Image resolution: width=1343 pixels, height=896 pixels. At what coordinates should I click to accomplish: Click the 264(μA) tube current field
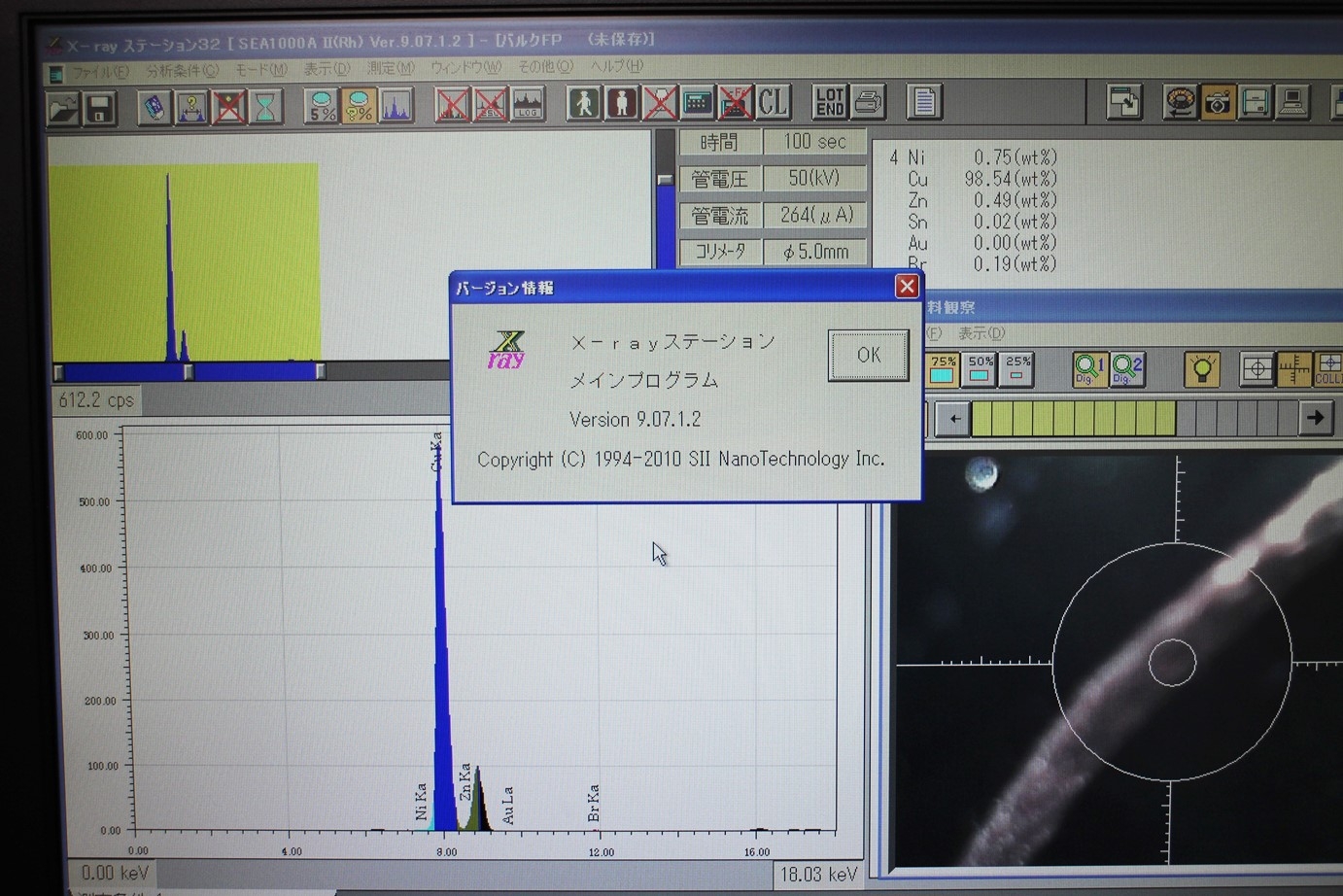(814, 215)
